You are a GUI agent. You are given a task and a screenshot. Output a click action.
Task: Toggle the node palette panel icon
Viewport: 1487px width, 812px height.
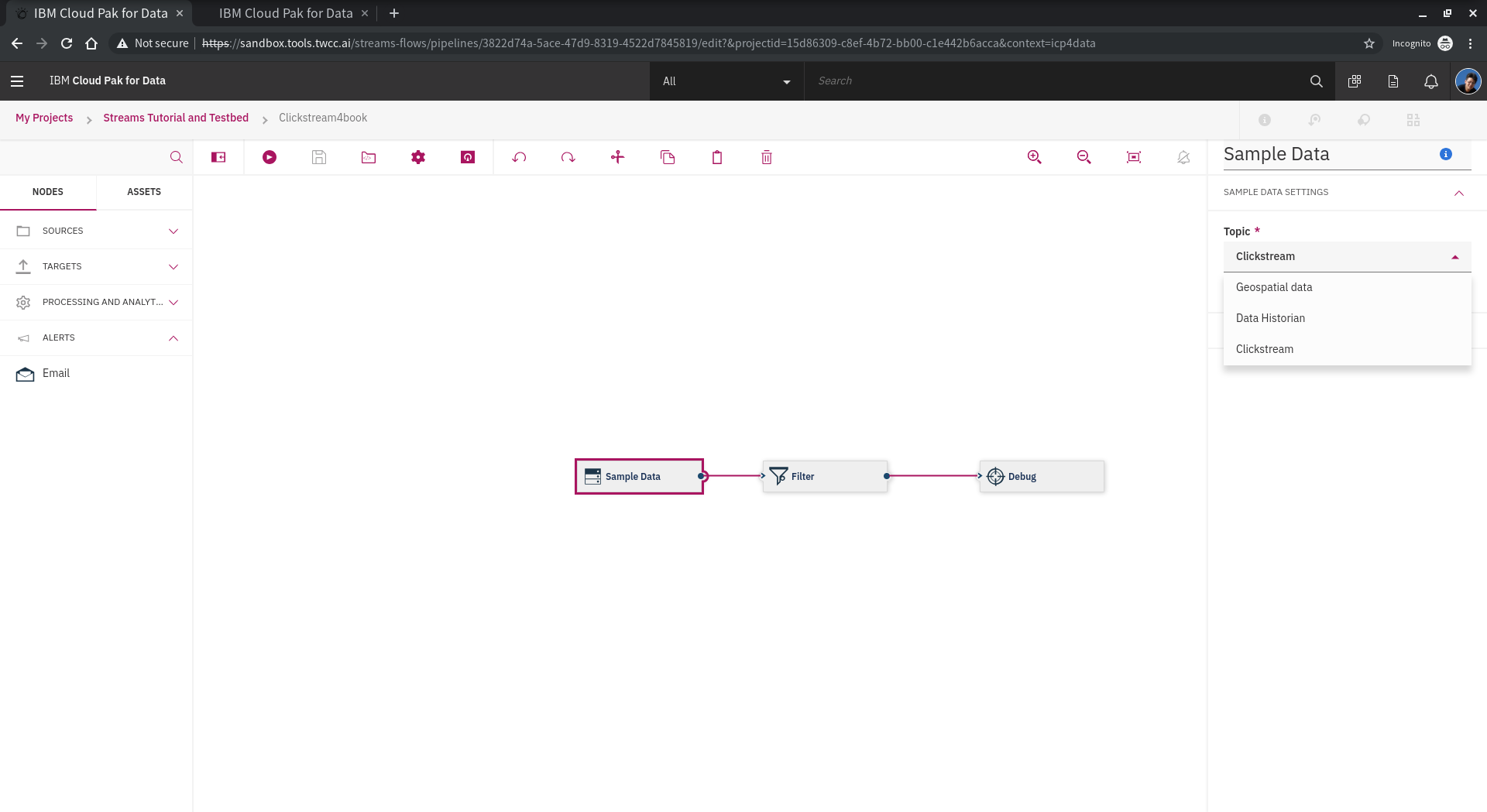[x=218, y=157]
